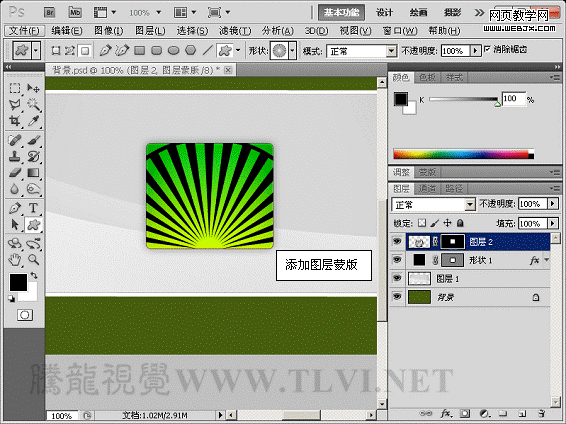Select the Horizontal Type tool

click(34, 208)
